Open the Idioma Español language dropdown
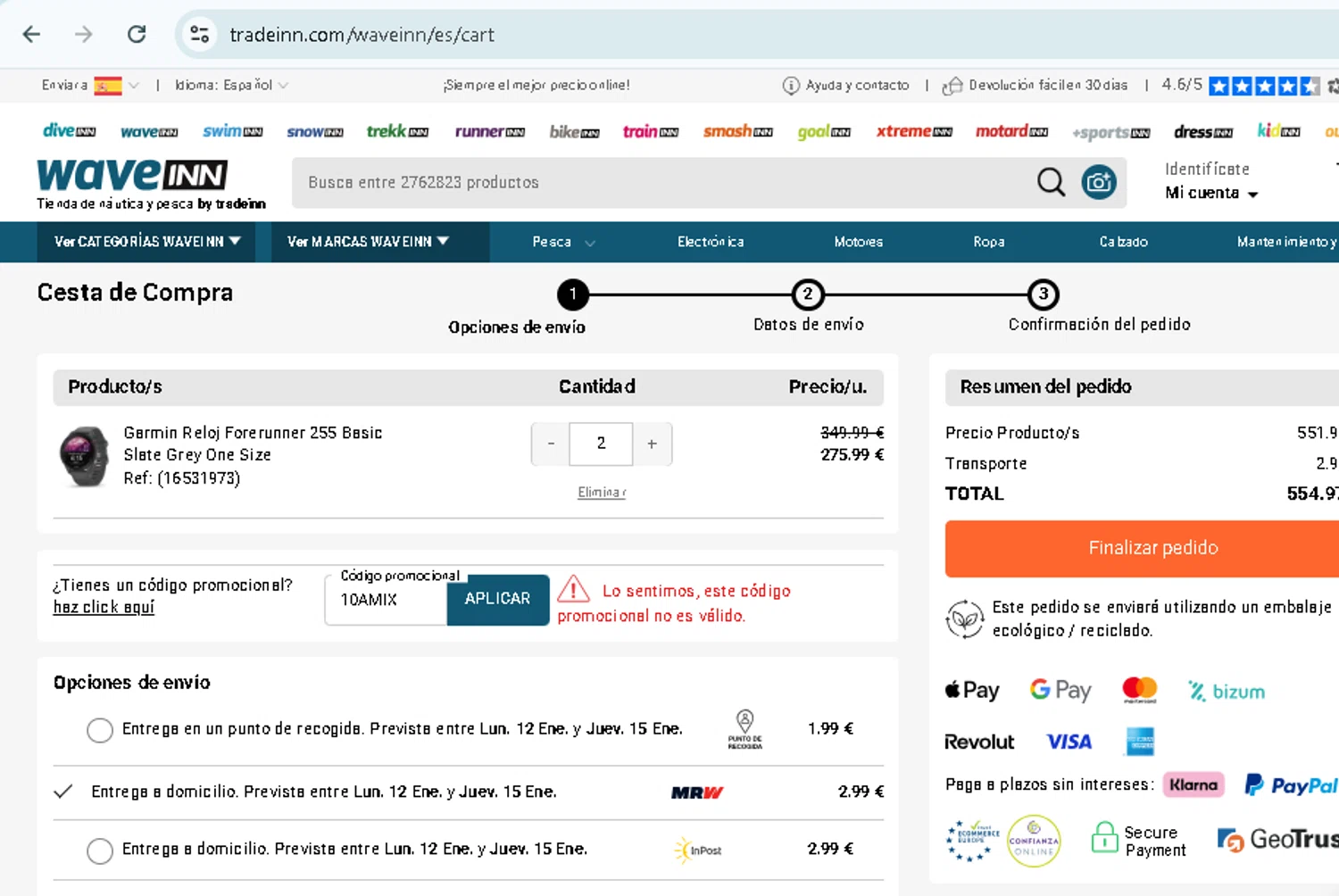The width and height of the screenshot is (1339, 896). click(x=231, y=85)
